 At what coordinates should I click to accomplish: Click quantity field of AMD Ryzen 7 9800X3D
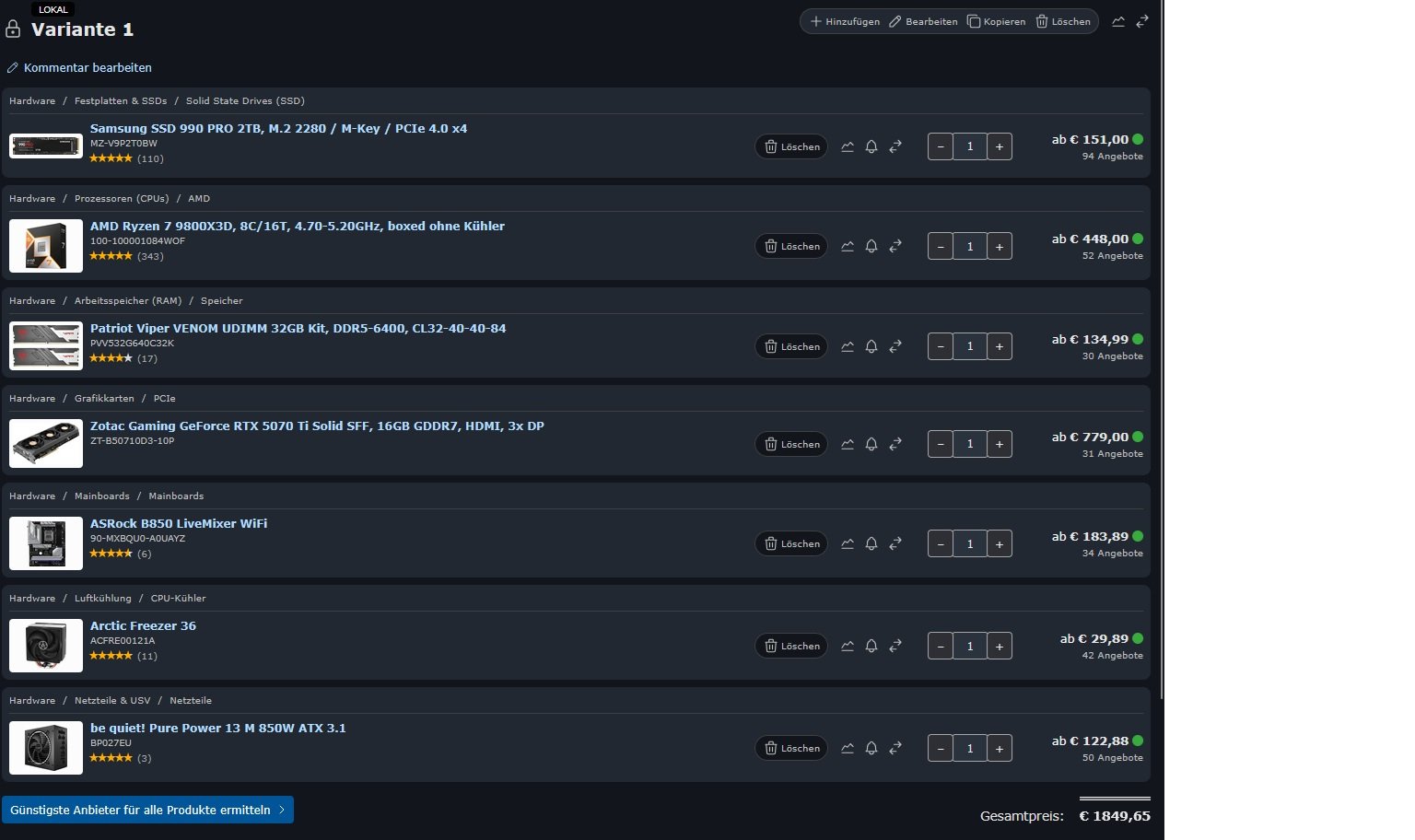click(970, 246)
